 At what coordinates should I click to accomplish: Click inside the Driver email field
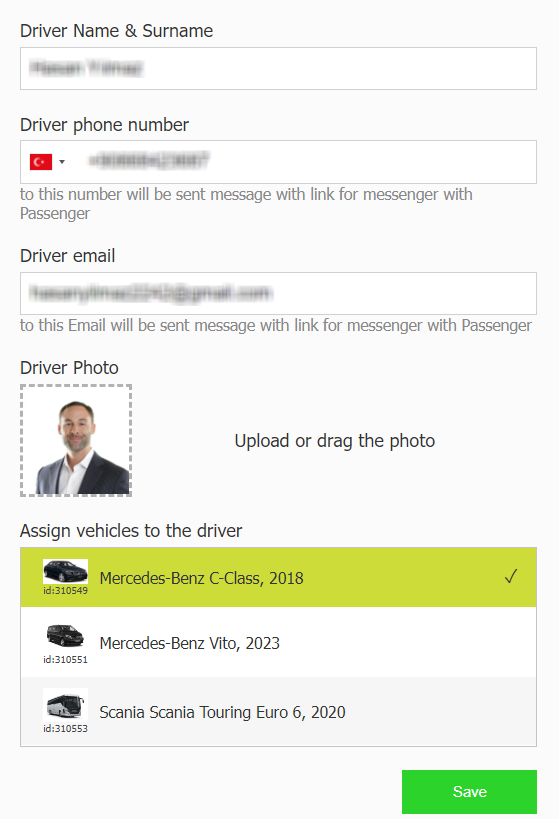point(278,294)
